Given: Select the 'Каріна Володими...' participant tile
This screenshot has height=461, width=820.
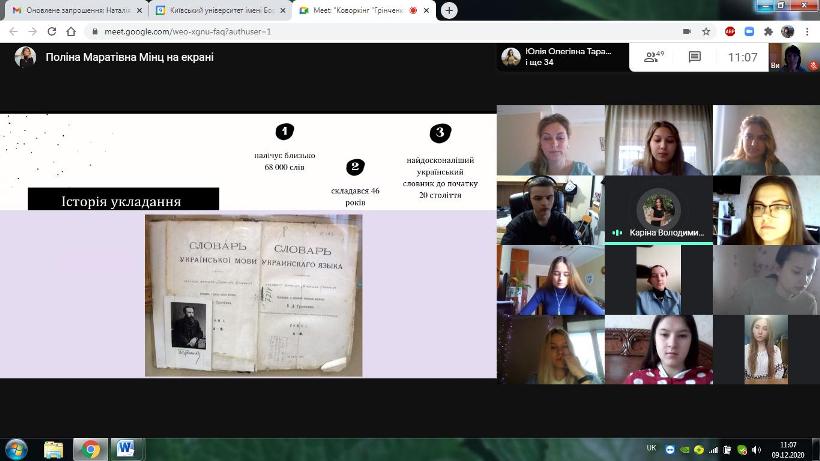Looking at the screenshot, I should pyautogui.click(x=658, y=210).
